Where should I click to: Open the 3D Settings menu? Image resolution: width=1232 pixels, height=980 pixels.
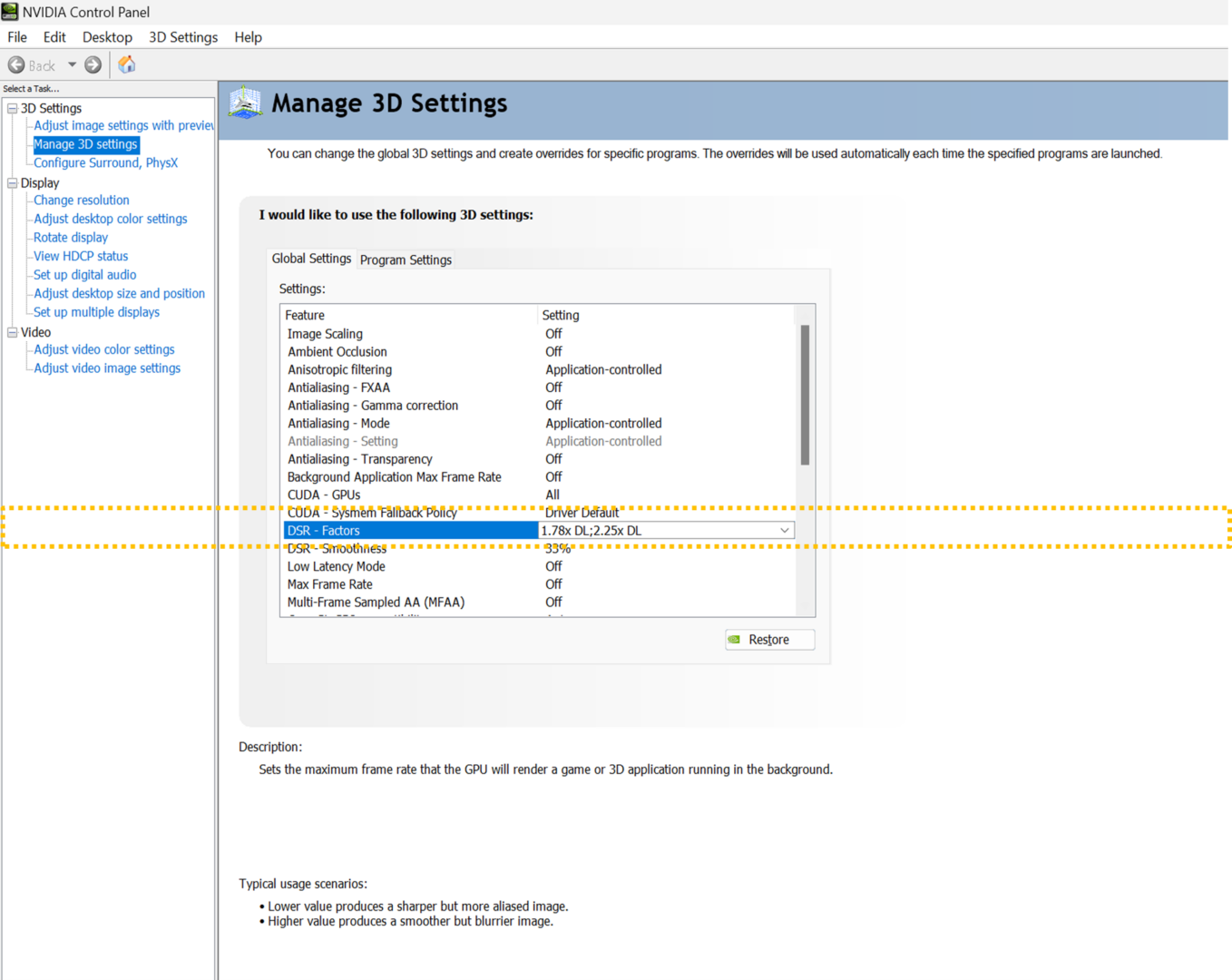click(183, 37)
